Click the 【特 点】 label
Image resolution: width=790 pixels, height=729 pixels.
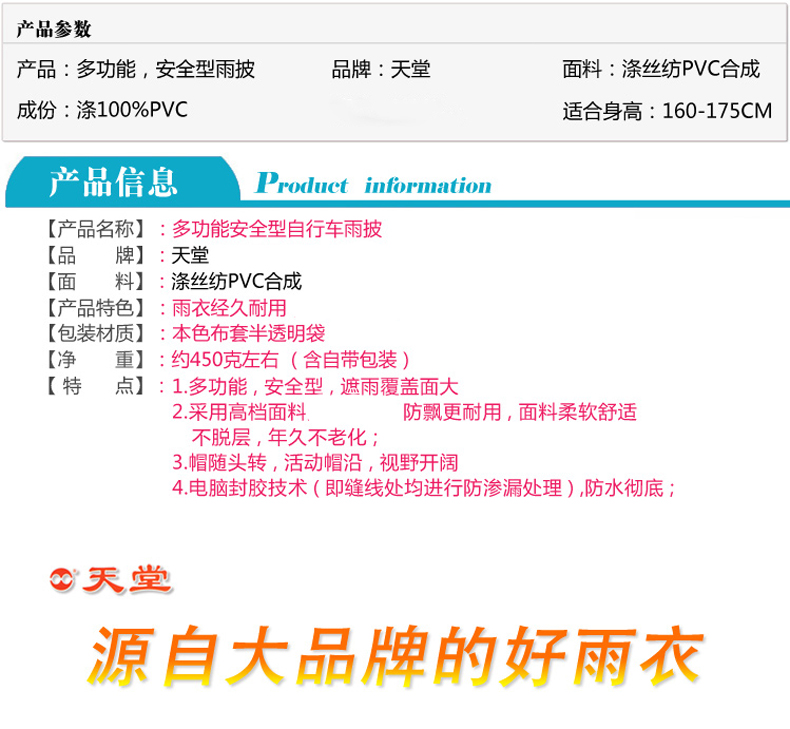coord(96,386)
